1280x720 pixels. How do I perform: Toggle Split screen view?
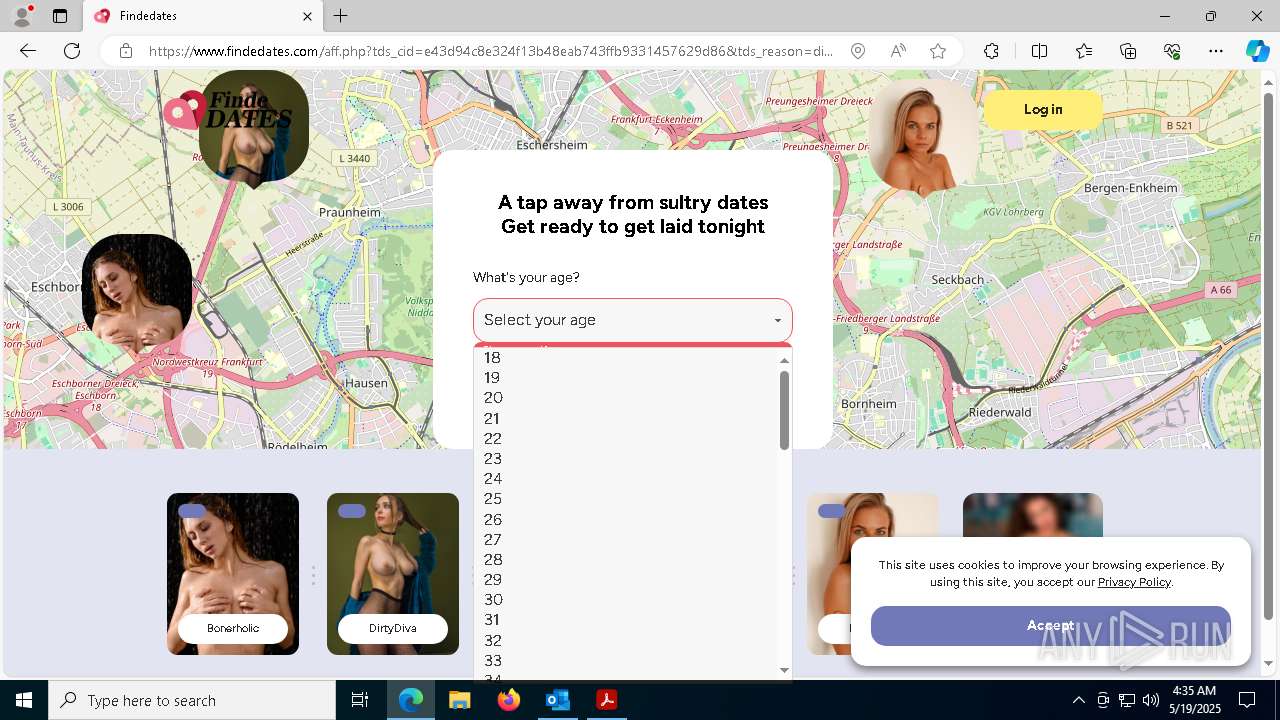[x=1039, y=51]
